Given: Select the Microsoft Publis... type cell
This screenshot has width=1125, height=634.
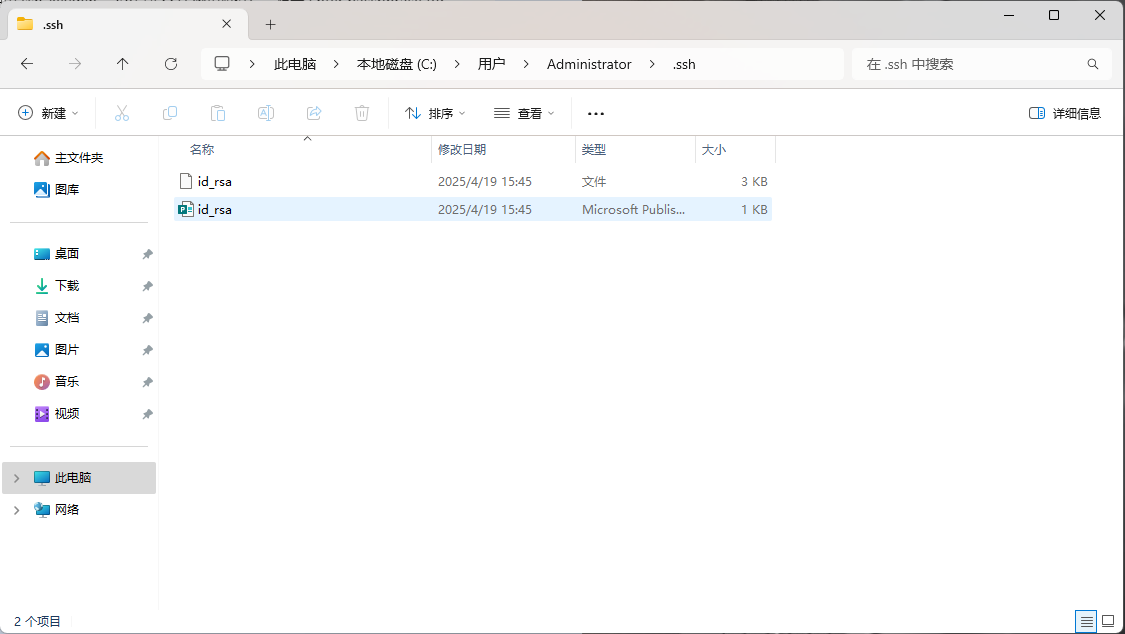Looking at the screenshot, I should point(634,209).
